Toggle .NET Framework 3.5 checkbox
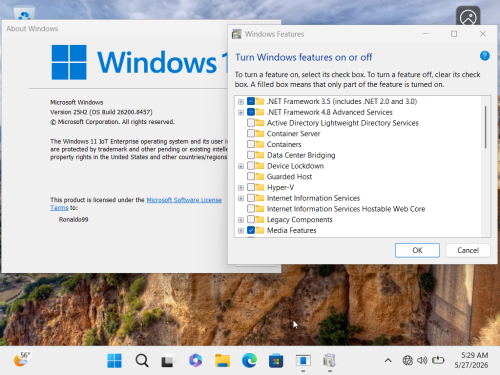Screen dimensions: 500x375 coord(251,101)
